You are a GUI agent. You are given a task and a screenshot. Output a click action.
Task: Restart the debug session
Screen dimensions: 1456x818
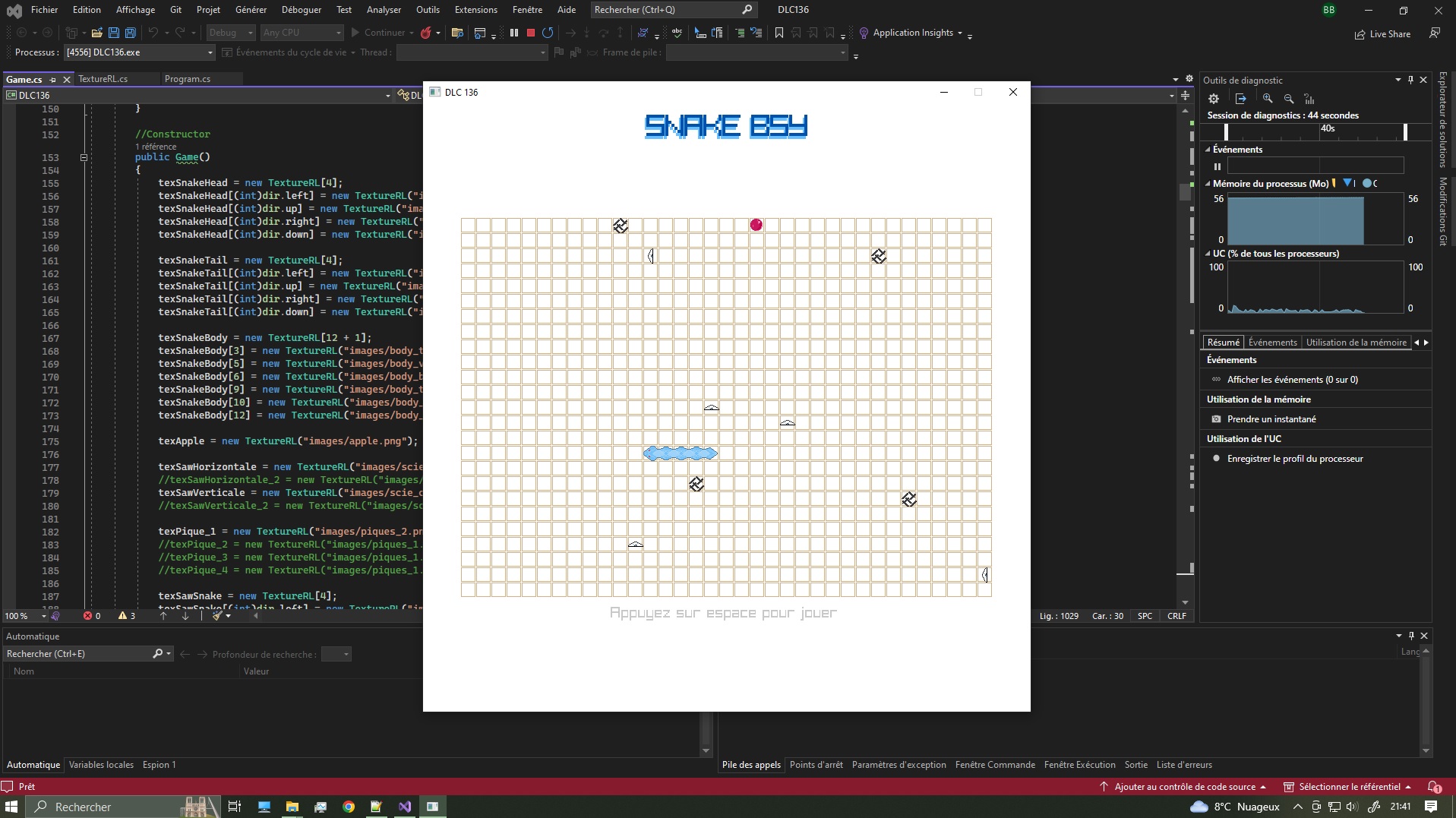(548, 33)
